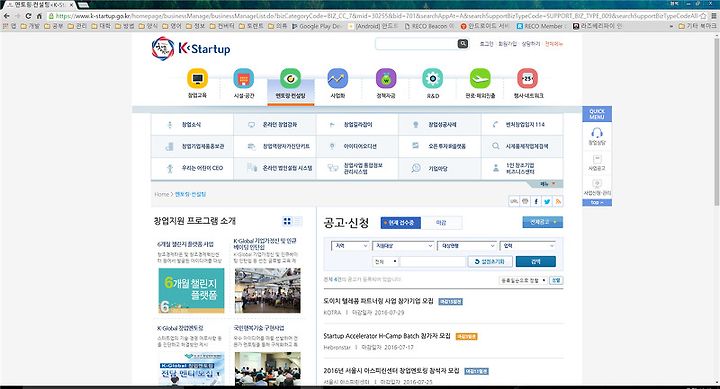Open 대상연령 dropdown filter
720x389 pixels.
pyautogui.click(x=467, y=246)
